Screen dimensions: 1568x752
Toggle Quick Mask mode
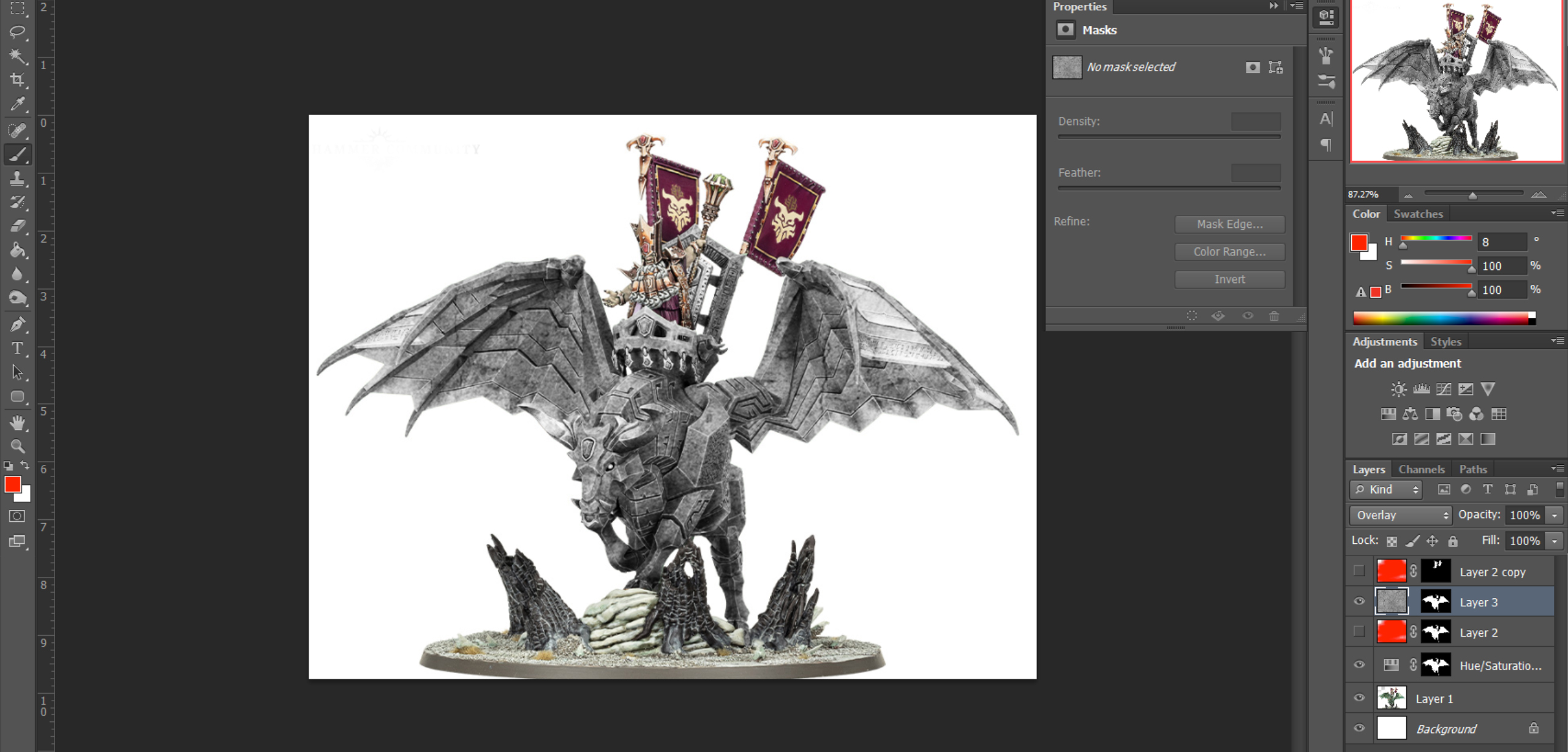[17, 516]
